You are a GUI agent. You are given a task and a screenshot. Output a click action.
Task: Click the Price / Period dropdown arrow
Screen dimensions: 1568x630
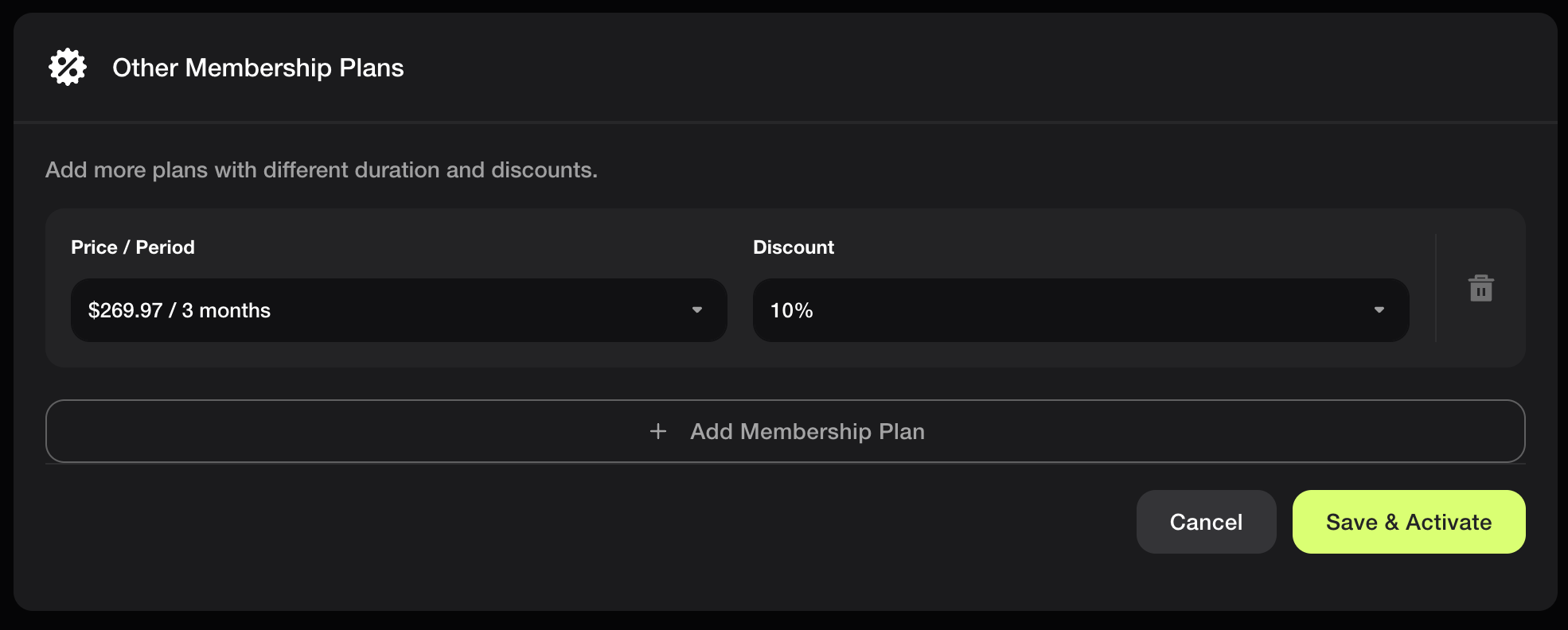coord(696,310)
